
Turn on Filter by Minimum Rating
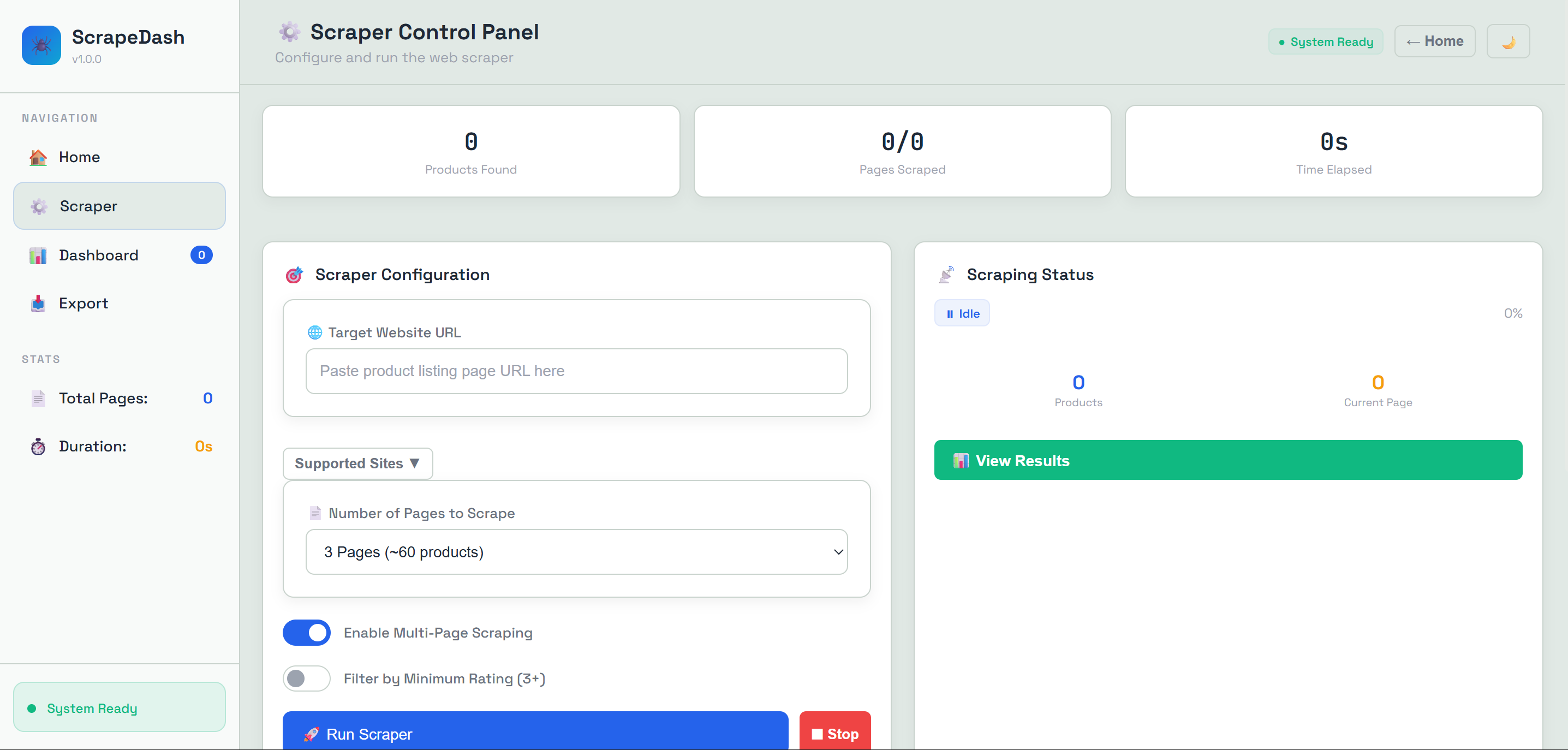306,678
